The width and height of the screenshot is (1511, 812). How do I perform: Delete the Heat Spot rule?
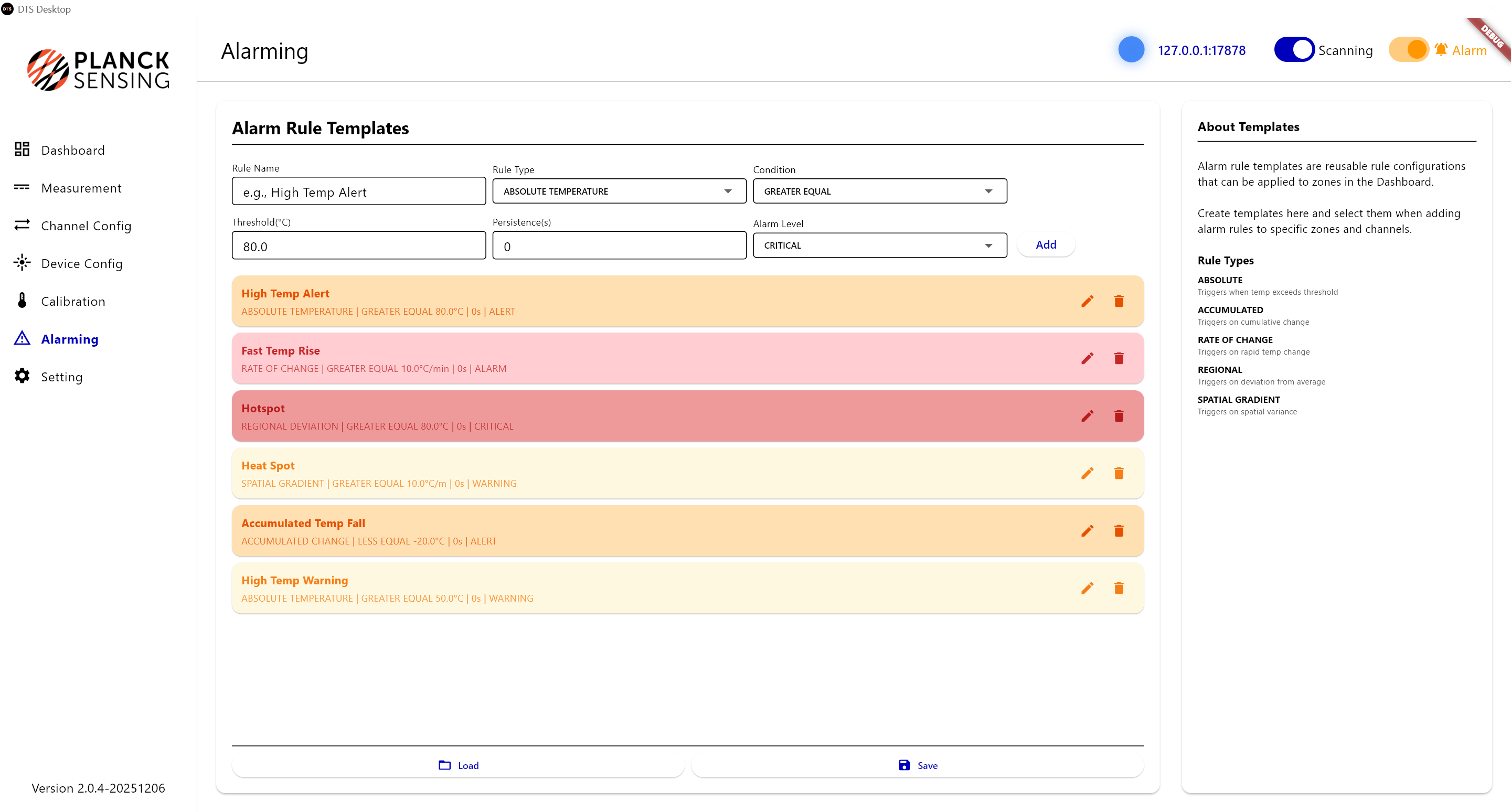1119,473
